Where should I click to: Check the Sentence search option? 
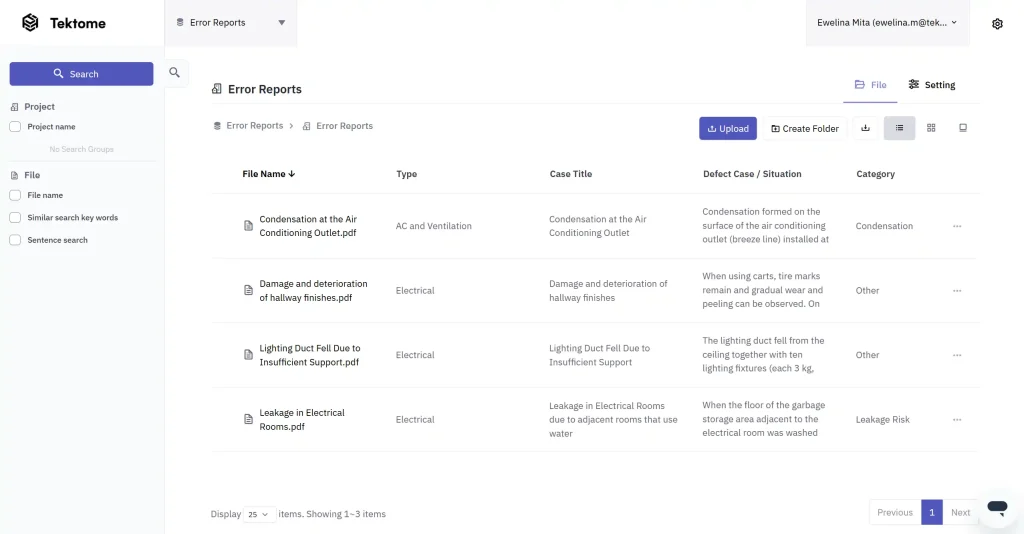click(x=15, y=240)
